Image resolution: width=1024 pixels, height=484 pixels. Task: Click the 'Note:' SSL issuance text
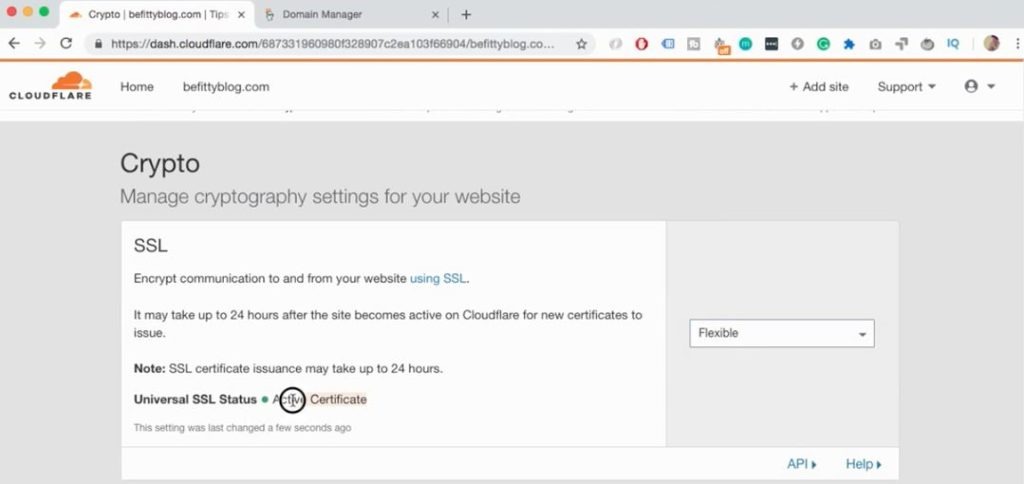point(288,368)
